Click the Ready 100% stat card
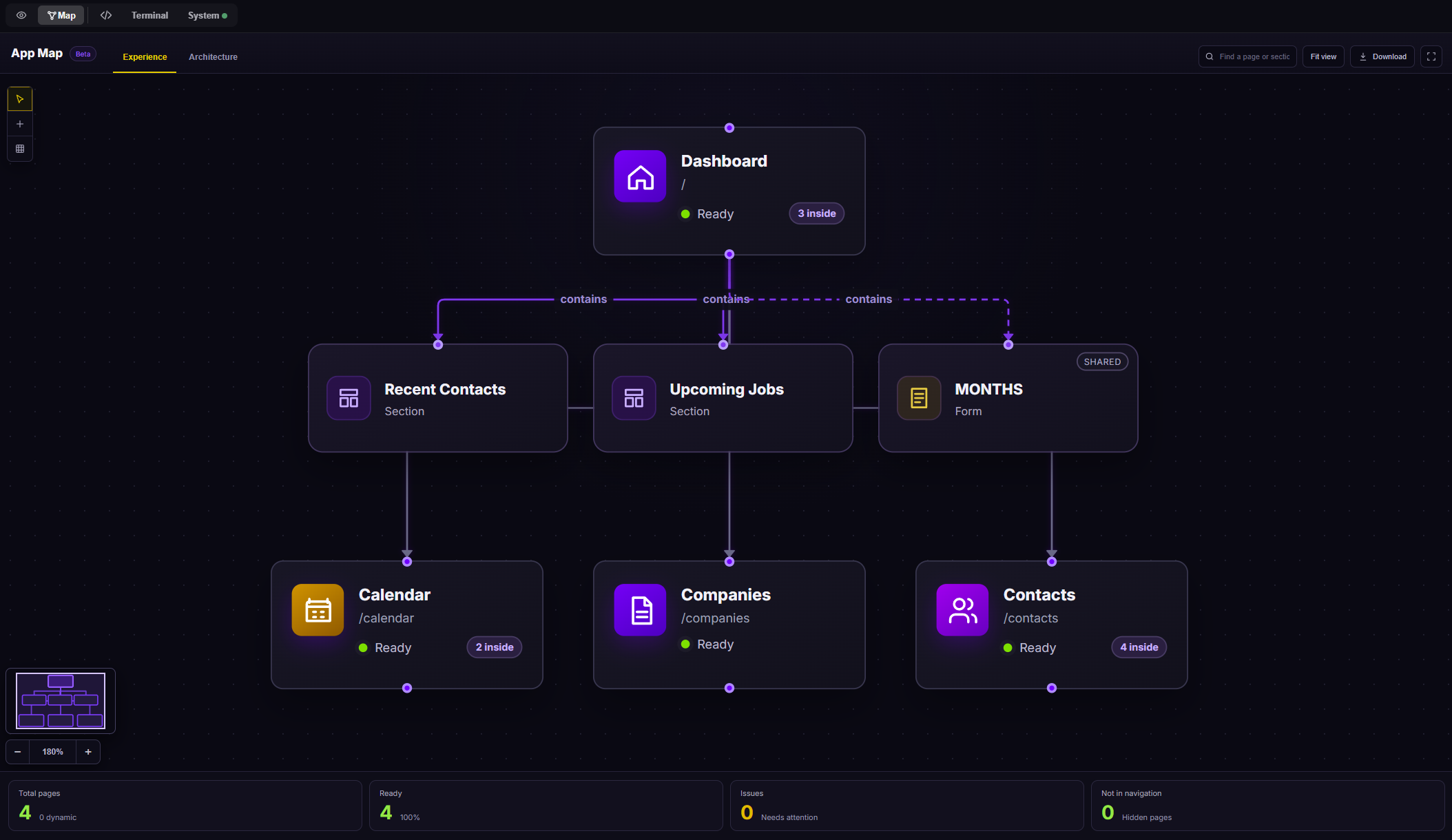The width and height of the screenshot is (1452, 840). pos(546,806)
